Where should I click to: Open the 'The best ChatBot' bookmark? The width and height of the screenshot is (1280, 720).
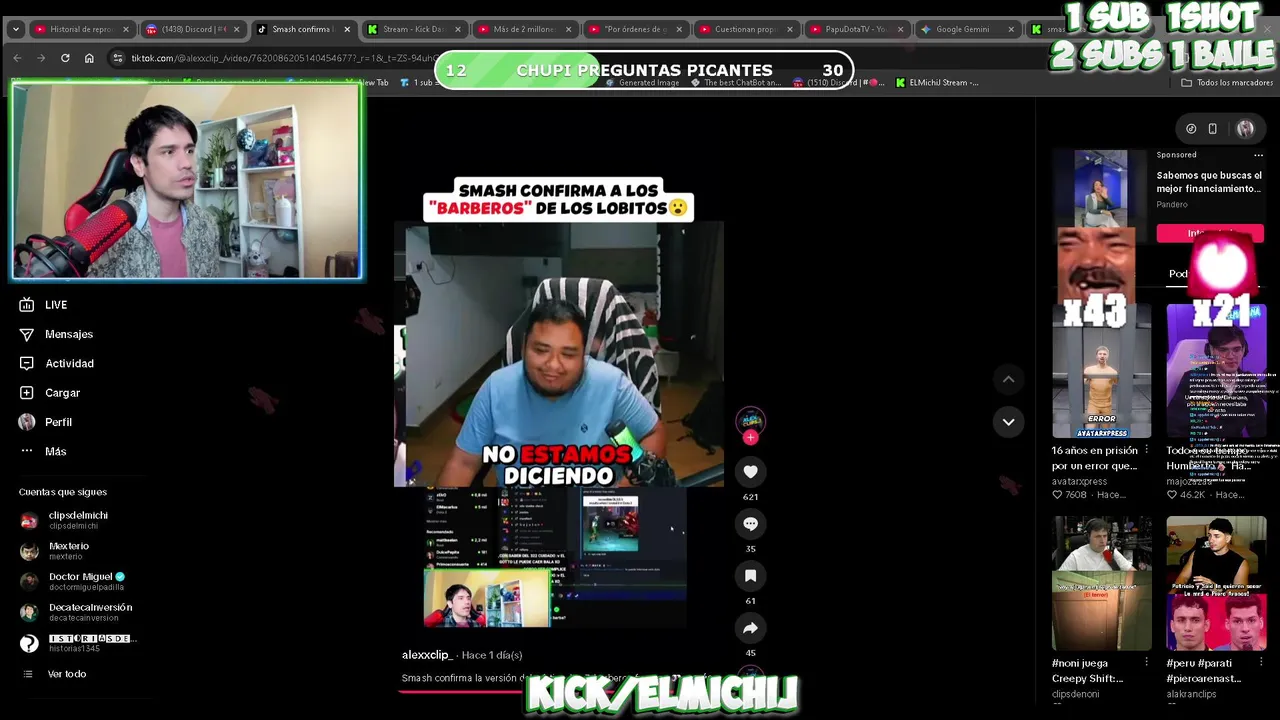pos(736,83)
